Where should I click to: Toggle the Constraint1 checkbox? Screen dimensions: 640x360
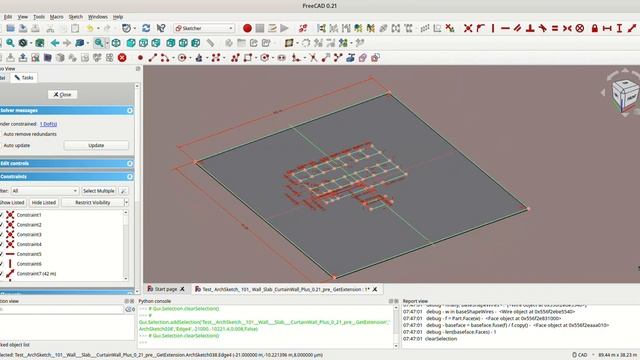1,215
